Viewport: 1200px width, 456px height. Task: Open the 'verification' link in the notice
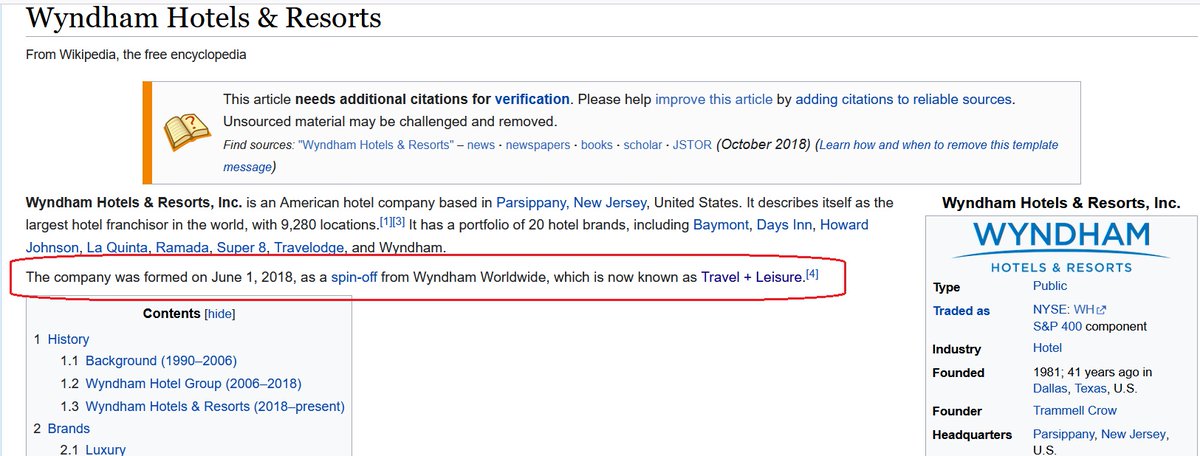point(532,99)
